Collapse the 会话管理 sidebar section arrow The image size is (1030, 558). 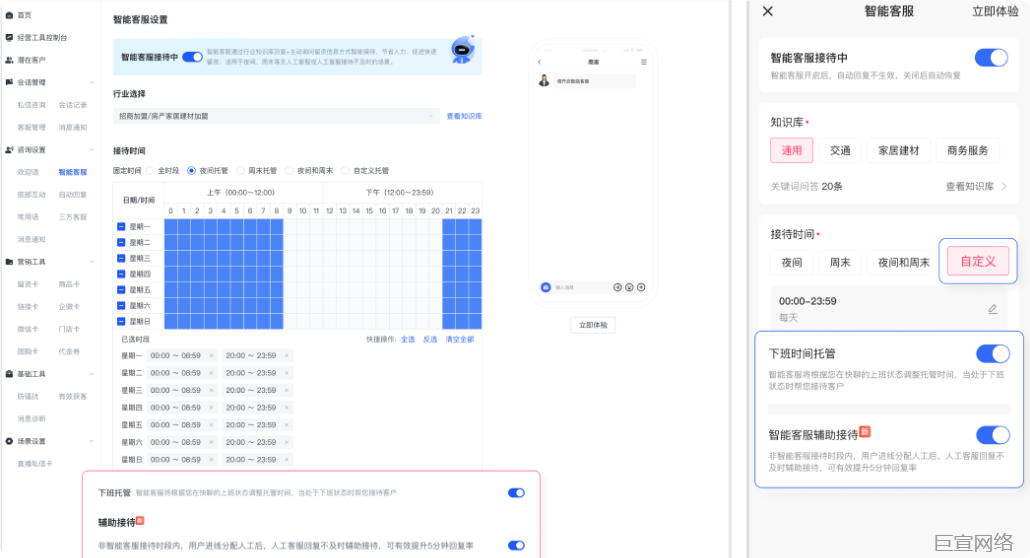point(91,82)
